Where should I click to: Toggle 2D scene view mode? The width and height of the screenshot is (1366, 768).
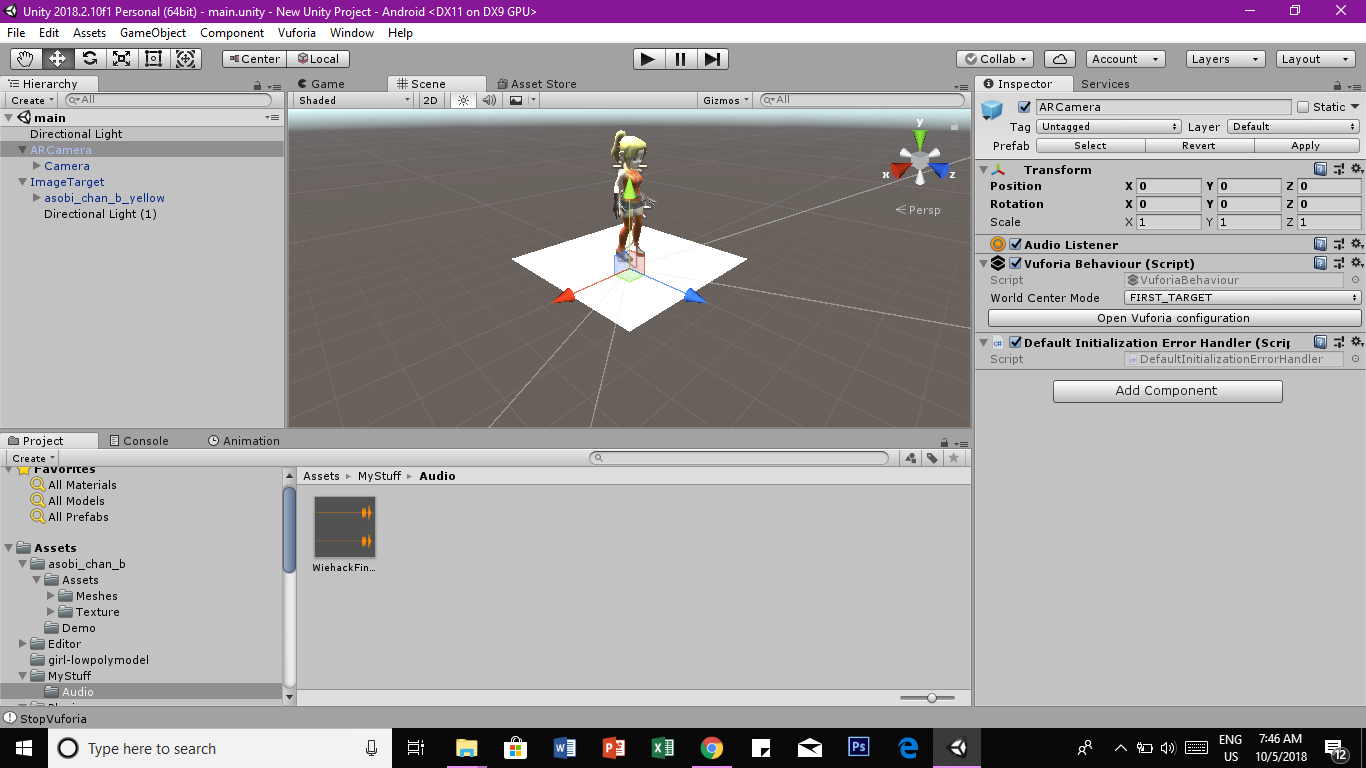click(430, 100)
